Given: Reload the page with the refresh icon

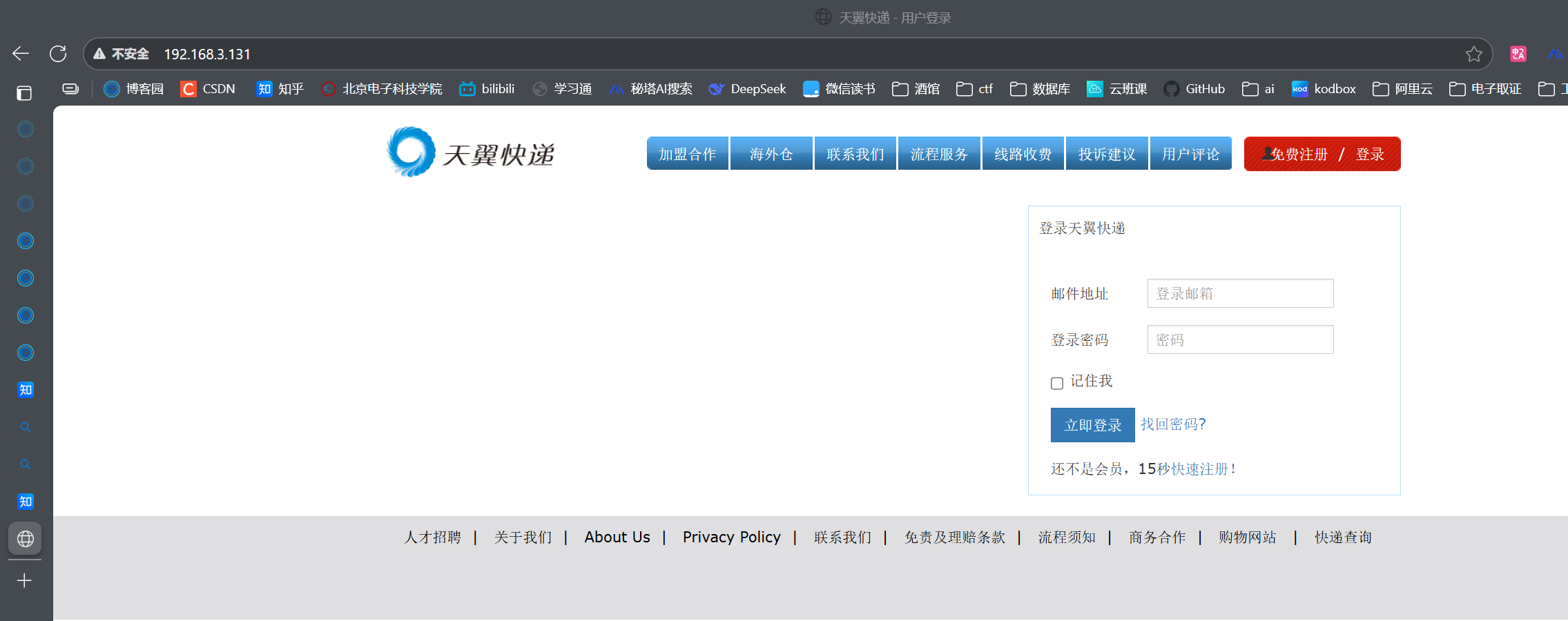Looking at the screenshot, I should [x=58, y=54].
